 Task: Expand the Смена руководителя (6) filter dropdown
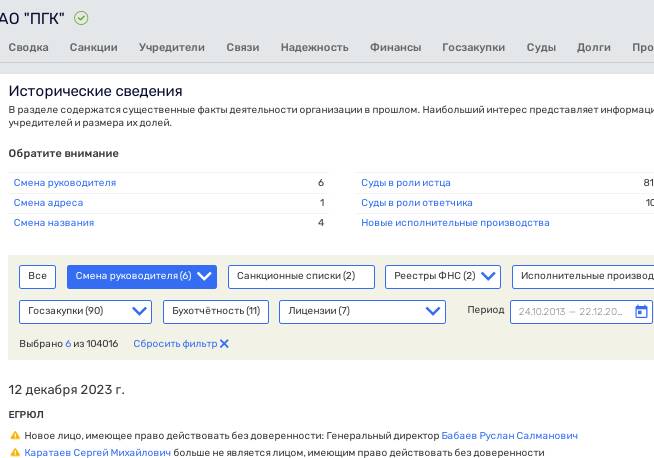pyautogui.click(x=205, y=277)
